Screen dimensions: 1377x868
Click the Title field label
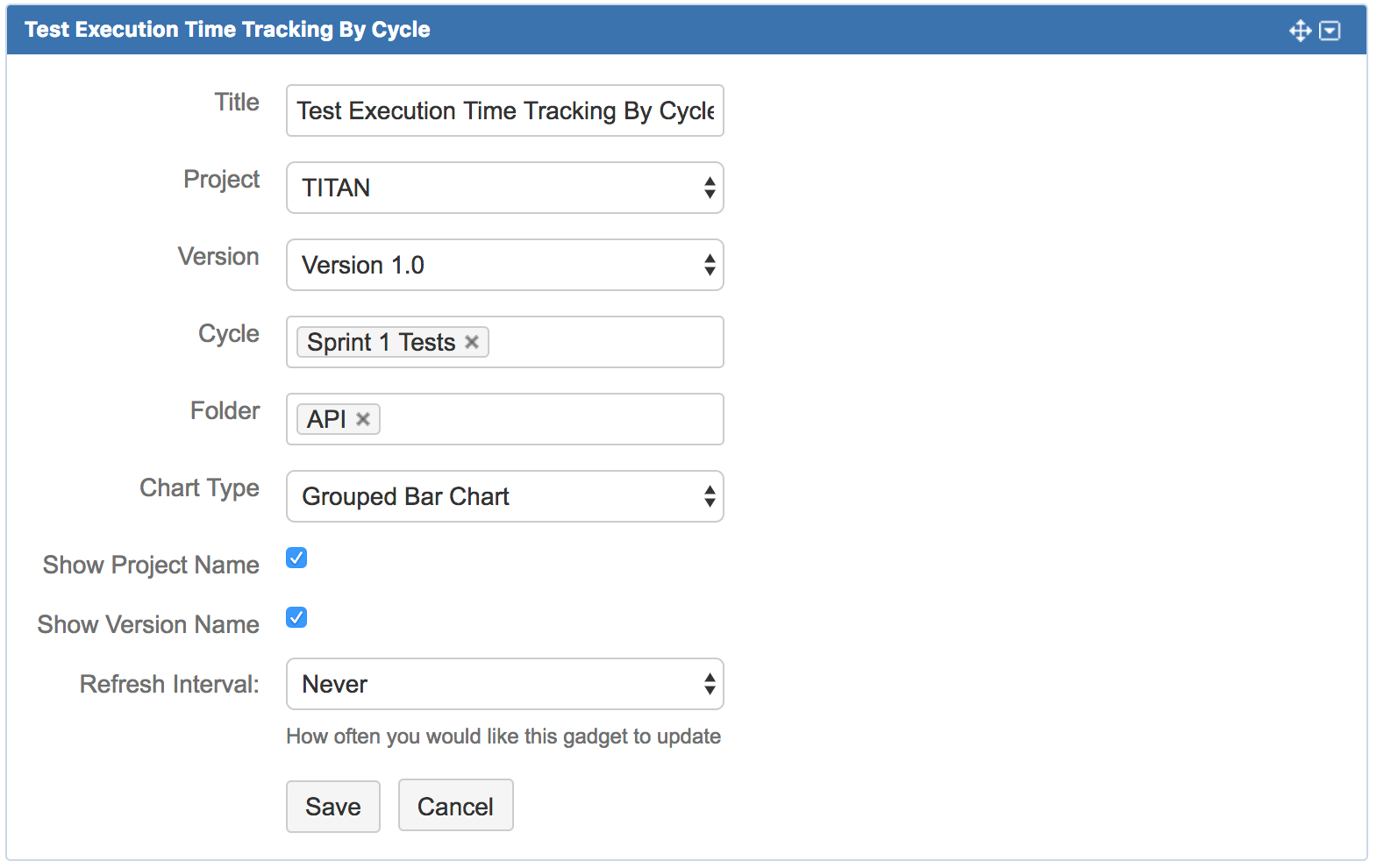pyautogui.click(x=237, y=102)
